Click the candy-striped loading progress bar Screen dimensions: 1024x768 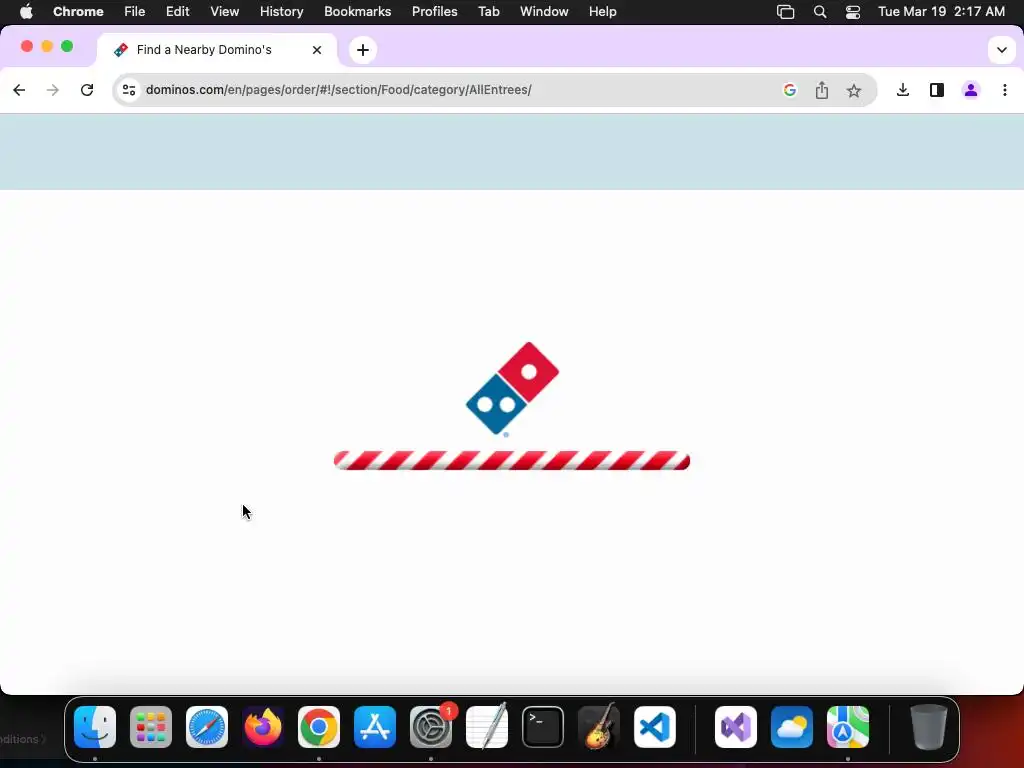512,460
